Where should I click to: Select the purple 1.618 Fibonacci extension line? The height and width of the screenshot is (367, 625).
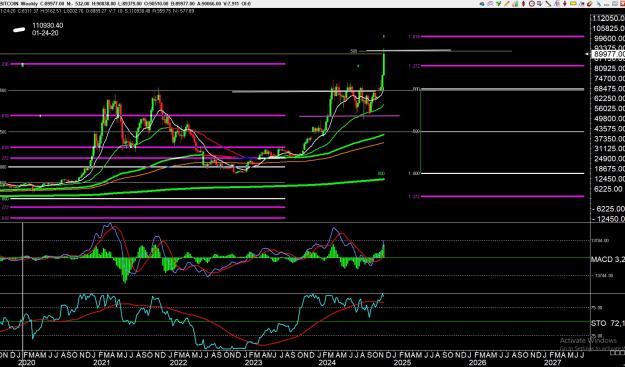pyautogui.click(x=502, y=37)
